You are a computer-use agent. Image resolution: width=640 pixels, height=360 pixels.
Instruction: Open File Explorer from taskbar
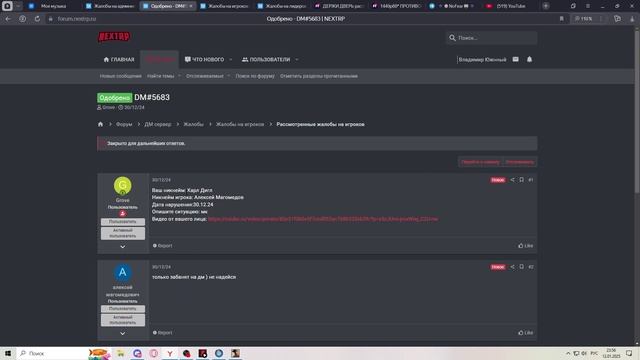(x=120, y=353)
